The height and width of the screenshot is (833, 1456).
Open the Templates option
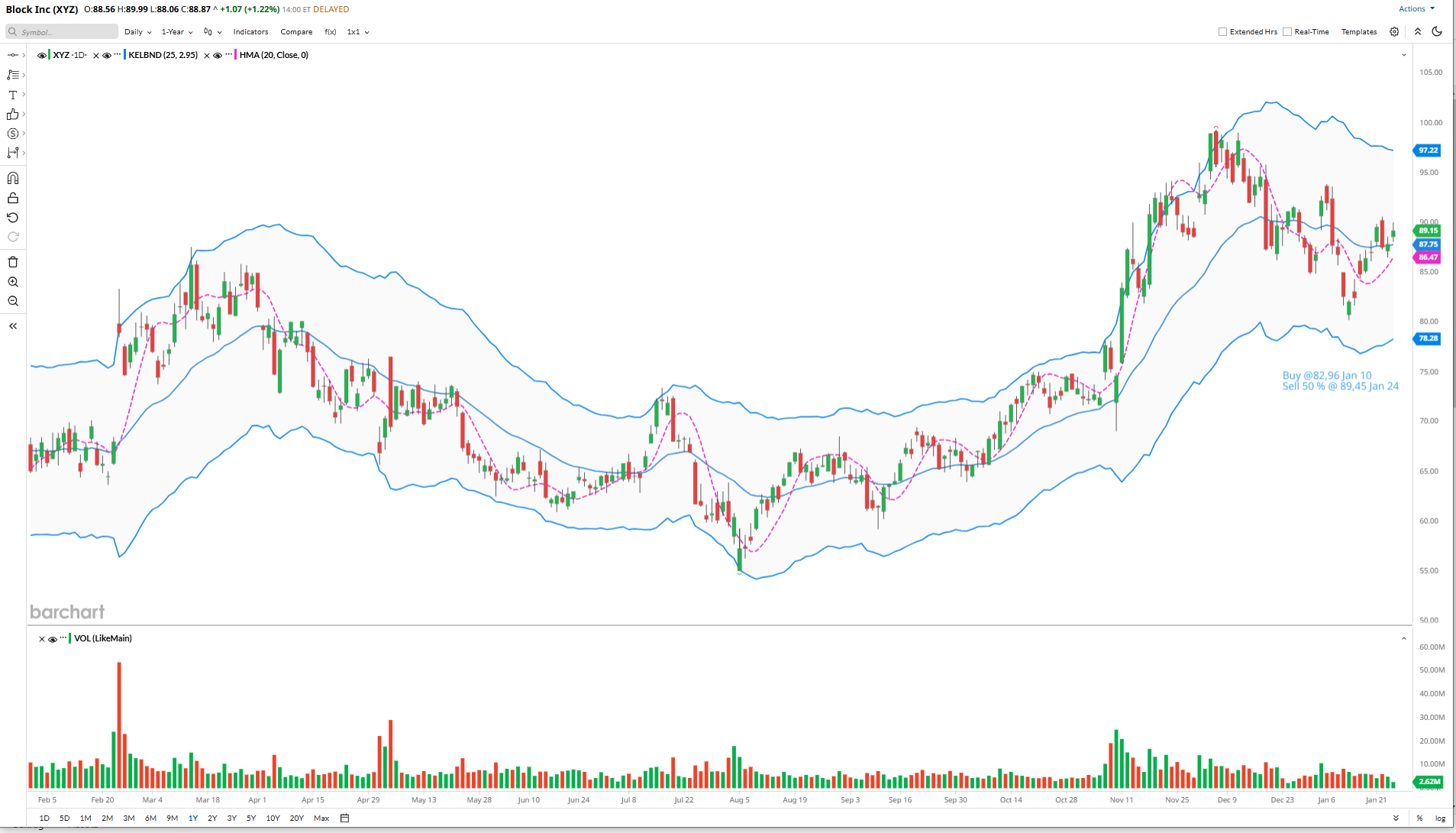1358,32
